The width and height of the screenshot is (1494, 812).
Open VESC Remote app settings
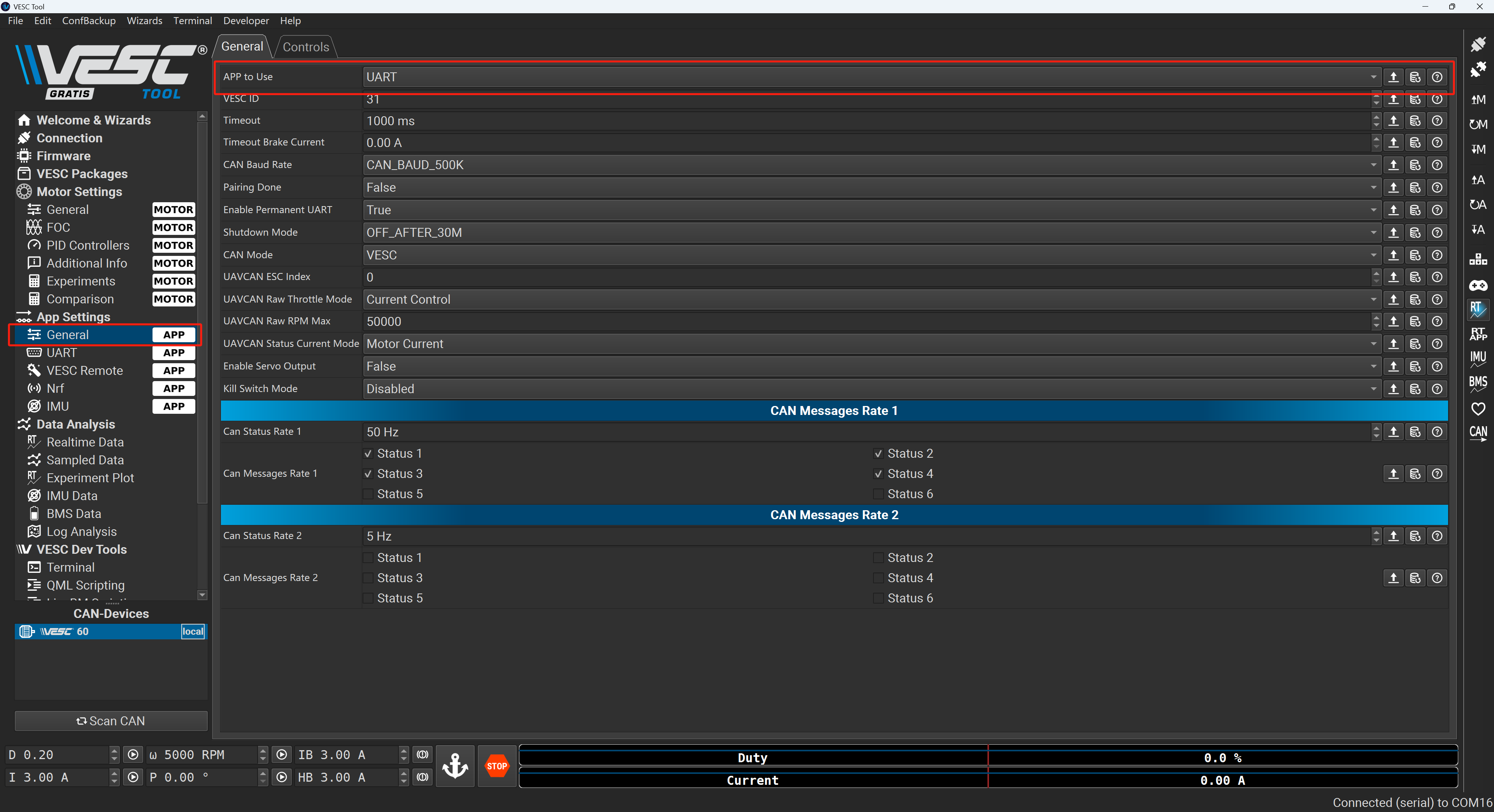pyautogui.click(x=85, y=371)
